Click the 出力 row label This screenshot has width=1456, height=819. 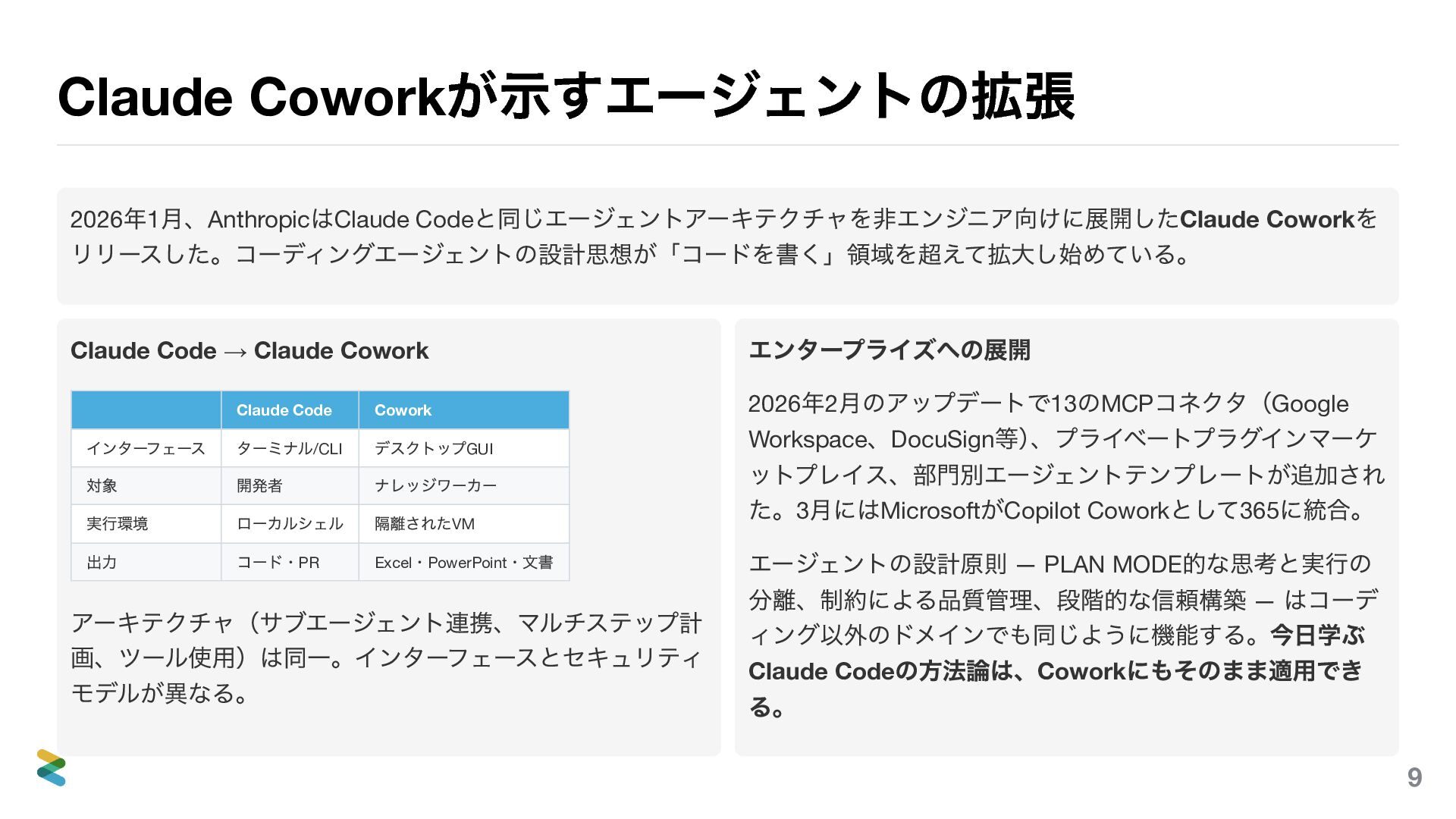tap(102, 562)
